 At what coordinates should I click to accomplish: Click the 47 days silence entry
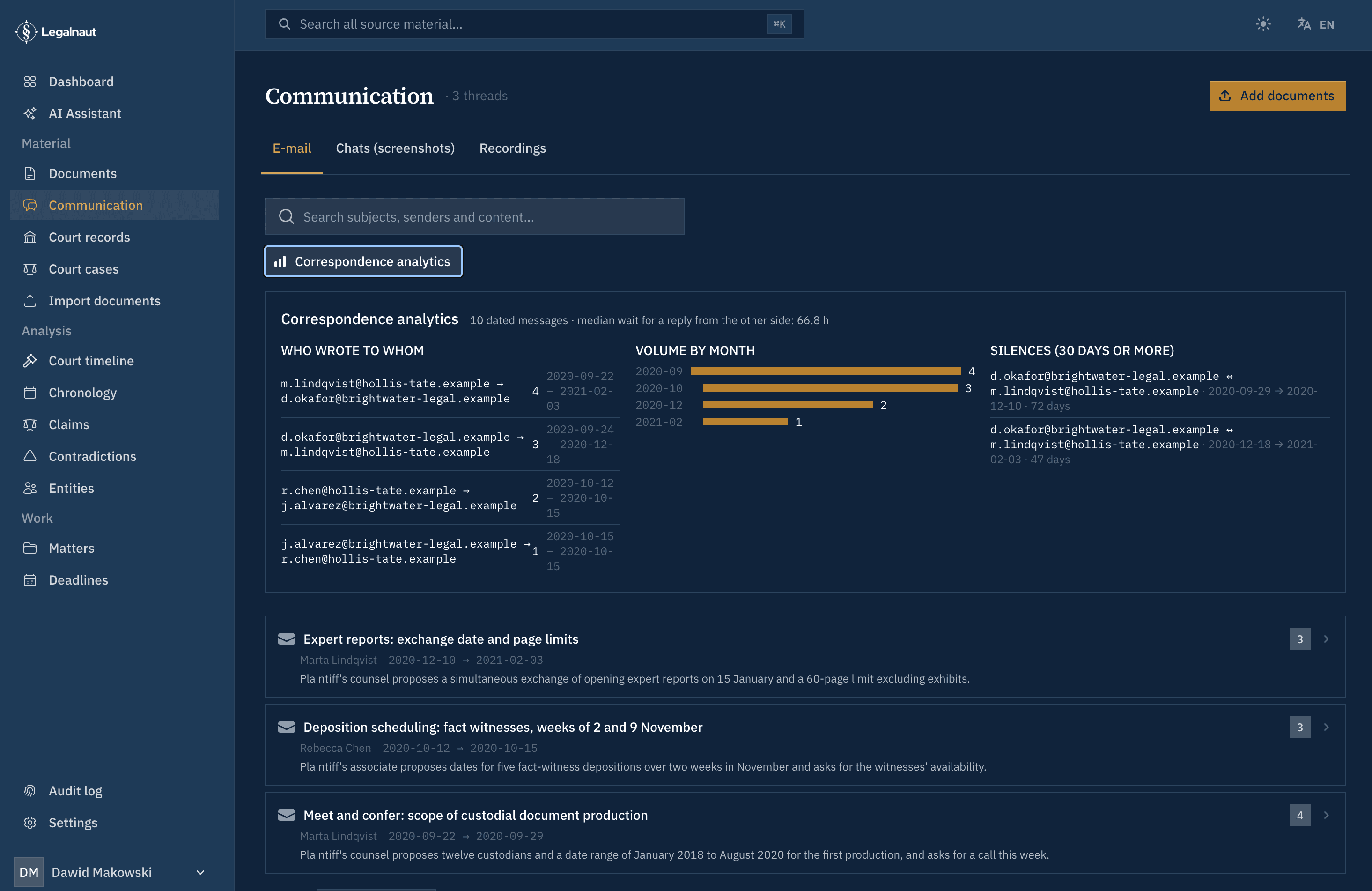tap(1160, 445)
